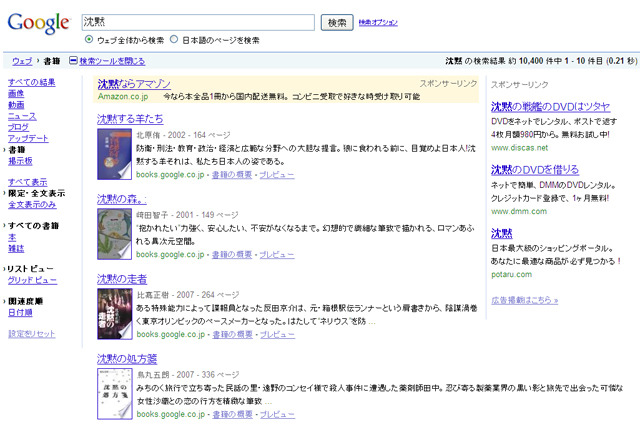Open the 沈黙の走者 result title
This screenshot has height=425, width=640.
tap(122, 279)
